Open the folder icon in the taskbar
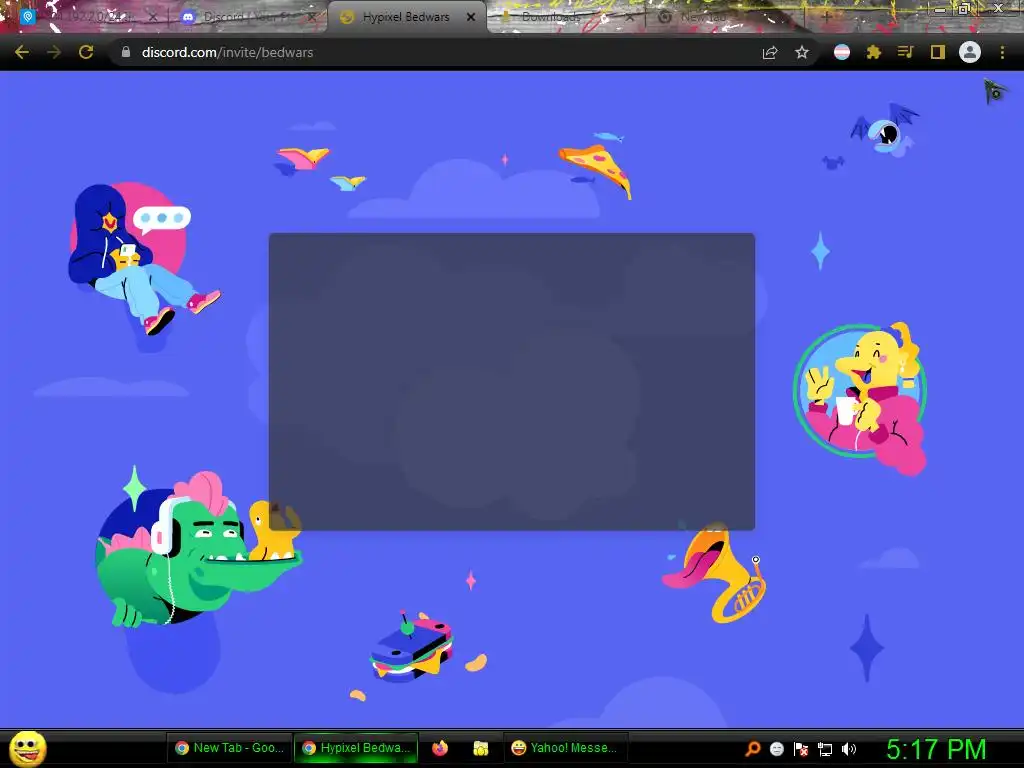The image size is (1024, 768). click(x=481, y=748)
